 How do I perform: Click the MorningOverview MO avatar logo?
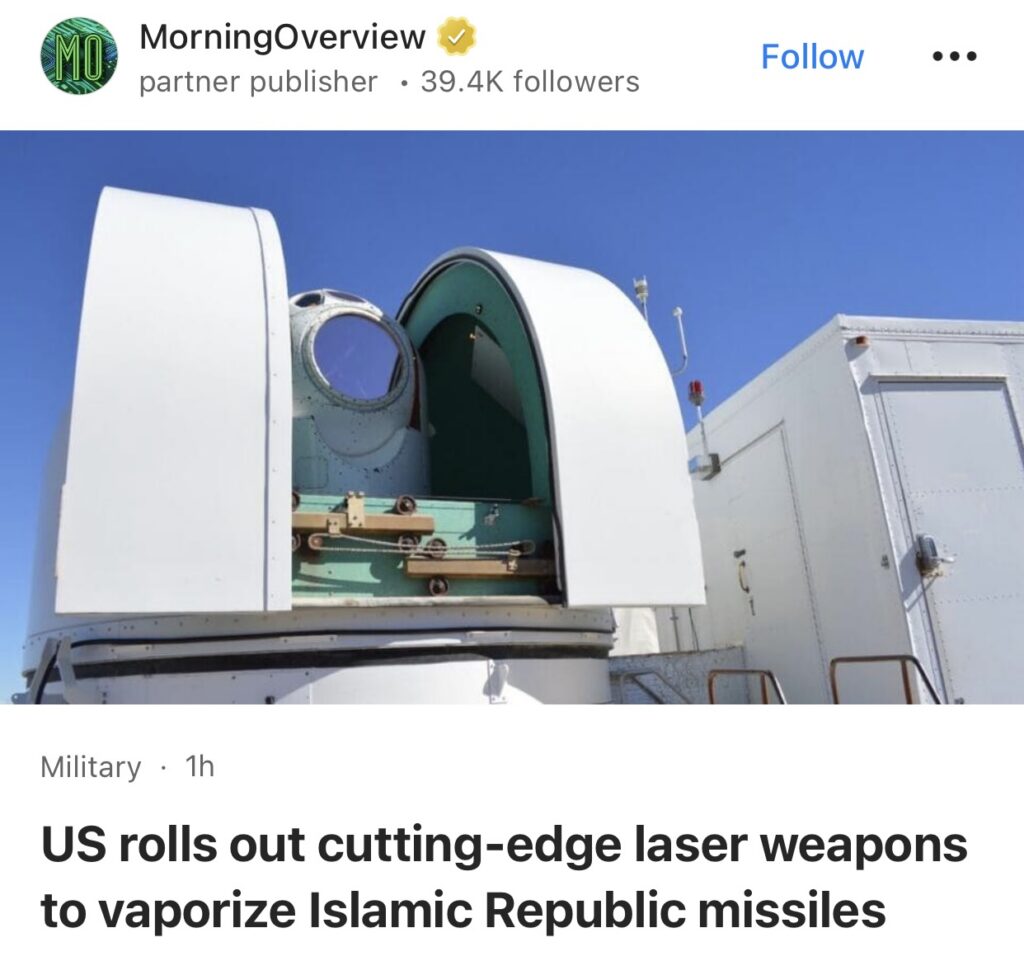(x=78, y=57)
